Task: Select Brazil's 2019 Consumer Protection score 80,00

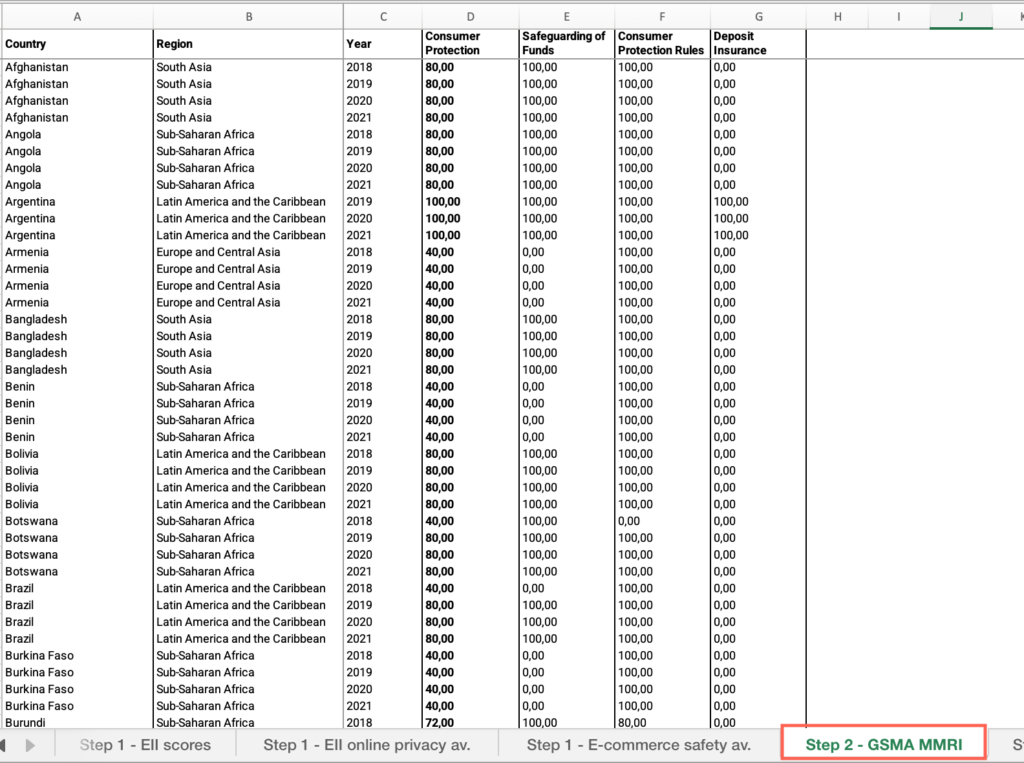Action: coord(470,606)
